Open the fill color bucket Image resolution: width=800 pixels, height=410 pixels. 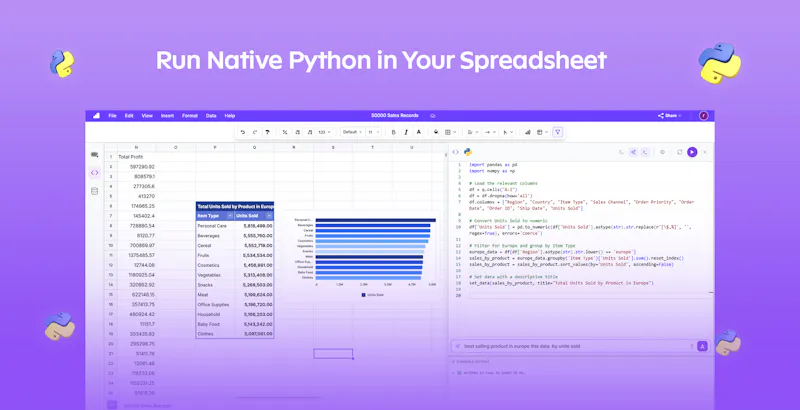click(436, 132)
